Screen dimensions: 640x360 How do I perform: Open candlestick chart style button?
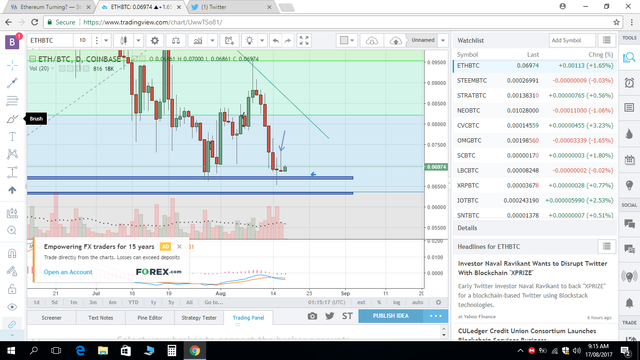(x=124, y=40)
